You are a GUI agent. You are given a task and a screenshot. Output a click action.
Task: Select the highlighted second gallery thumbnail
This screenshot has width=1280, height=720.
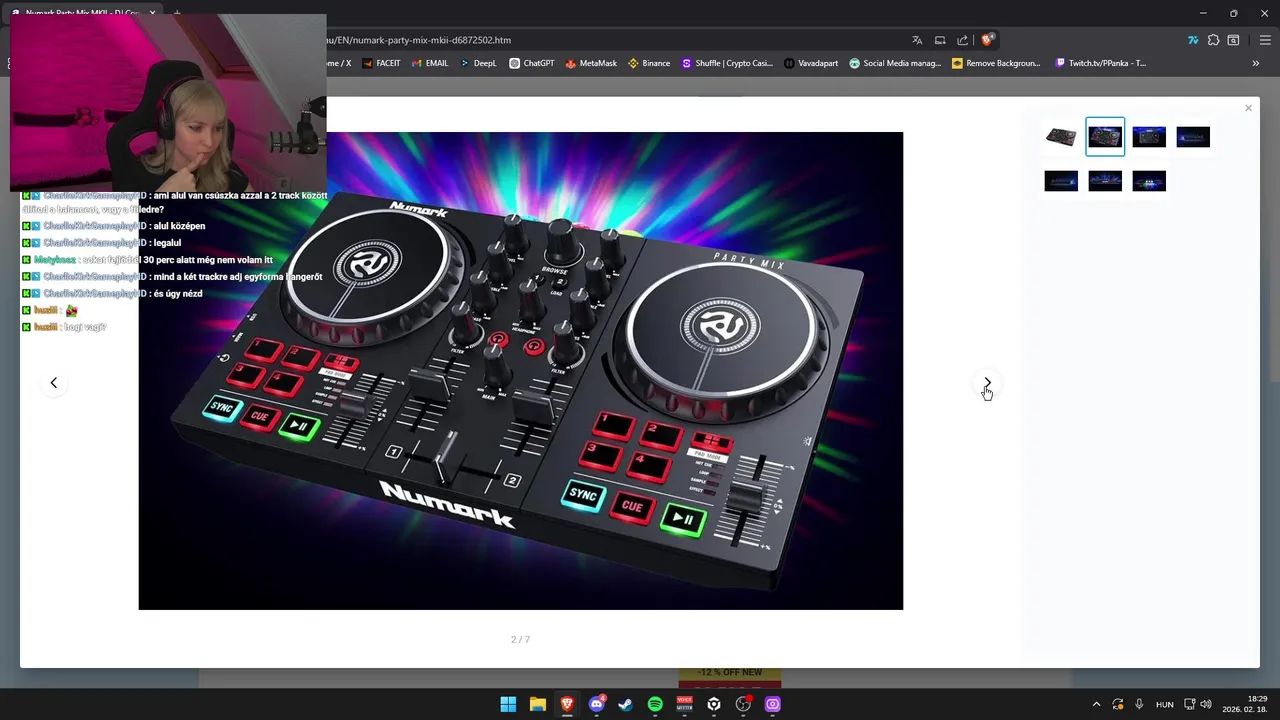tap(1105, 137)
